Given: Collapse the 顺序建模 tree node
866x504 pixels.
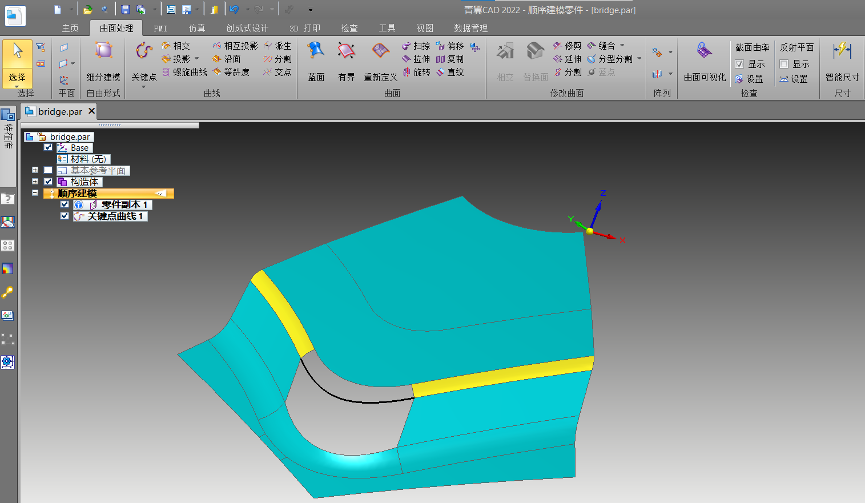Looking at the screenshot, I should point(35,193).
